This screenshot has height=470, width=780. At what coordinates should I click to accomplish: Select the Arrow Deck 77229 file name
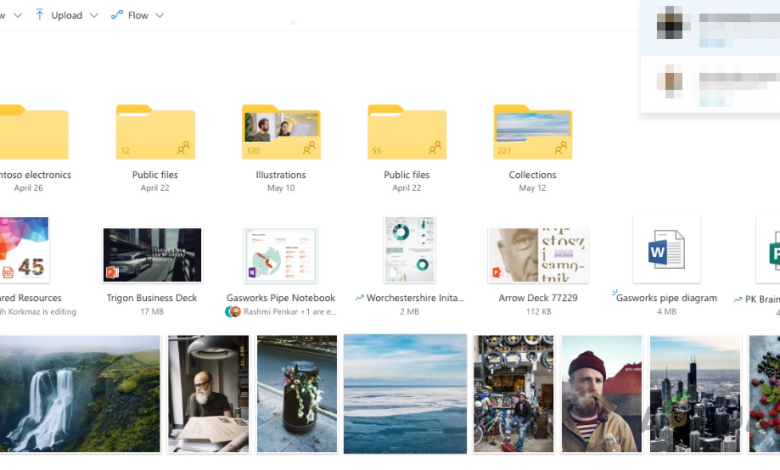click(x=538, y=298)
